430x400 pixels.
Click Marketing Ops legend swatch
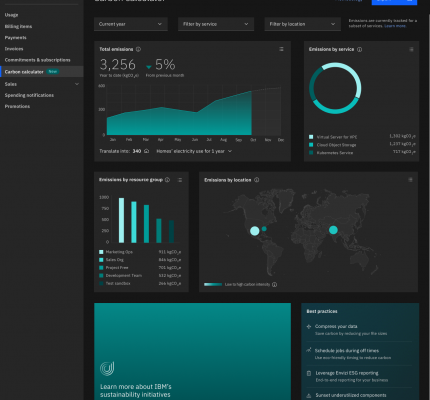pyautogui.click(x=101, y=252)
